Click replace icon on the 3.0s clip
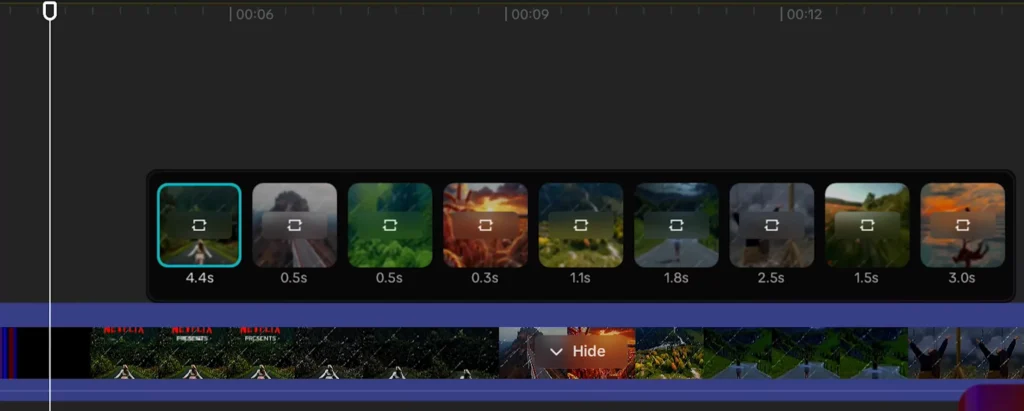 point(962,225)
